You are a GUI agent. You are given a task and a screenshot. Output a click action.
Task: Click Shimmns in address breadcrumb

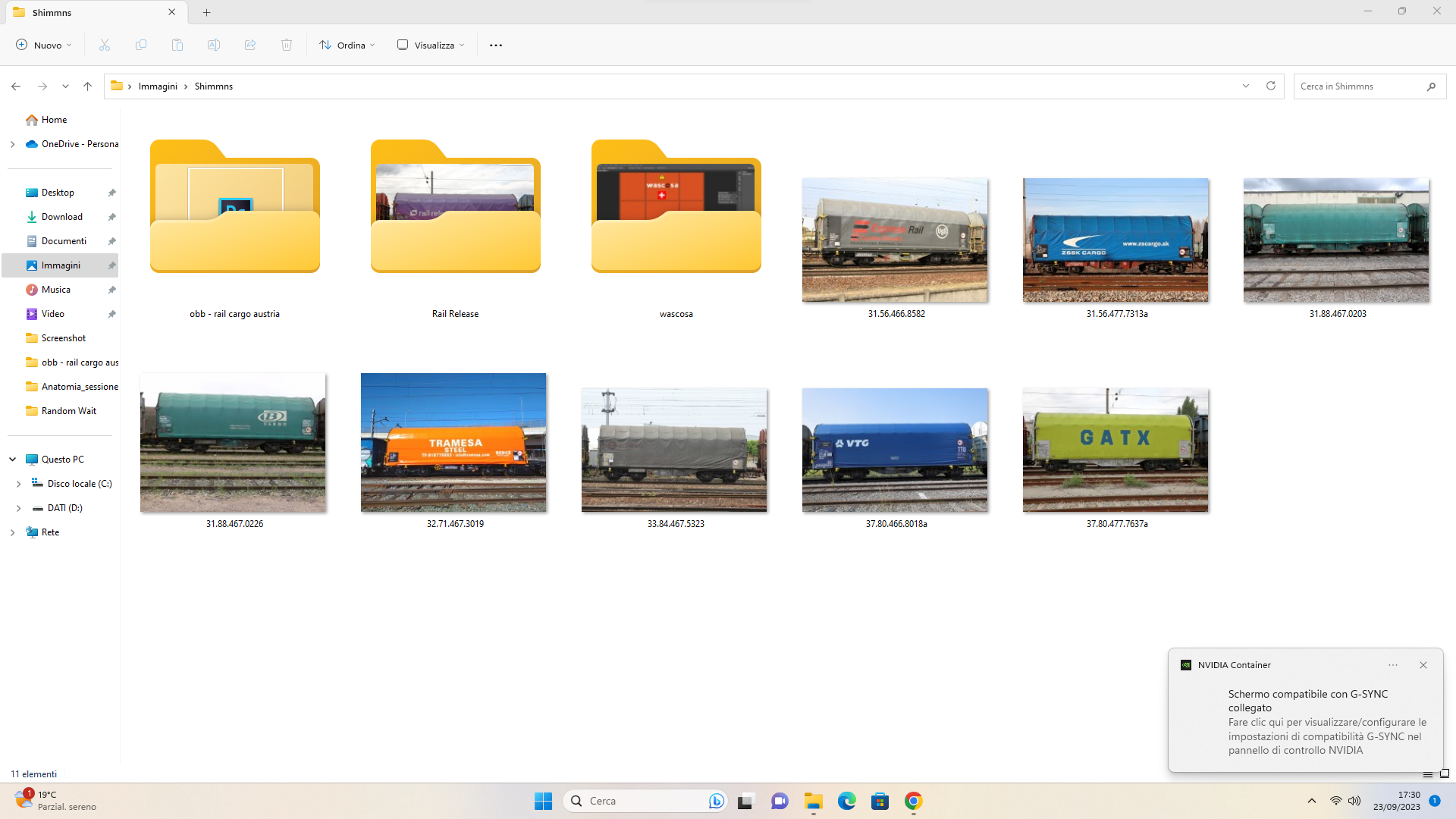pyautogui.click(x=214, y=86)
